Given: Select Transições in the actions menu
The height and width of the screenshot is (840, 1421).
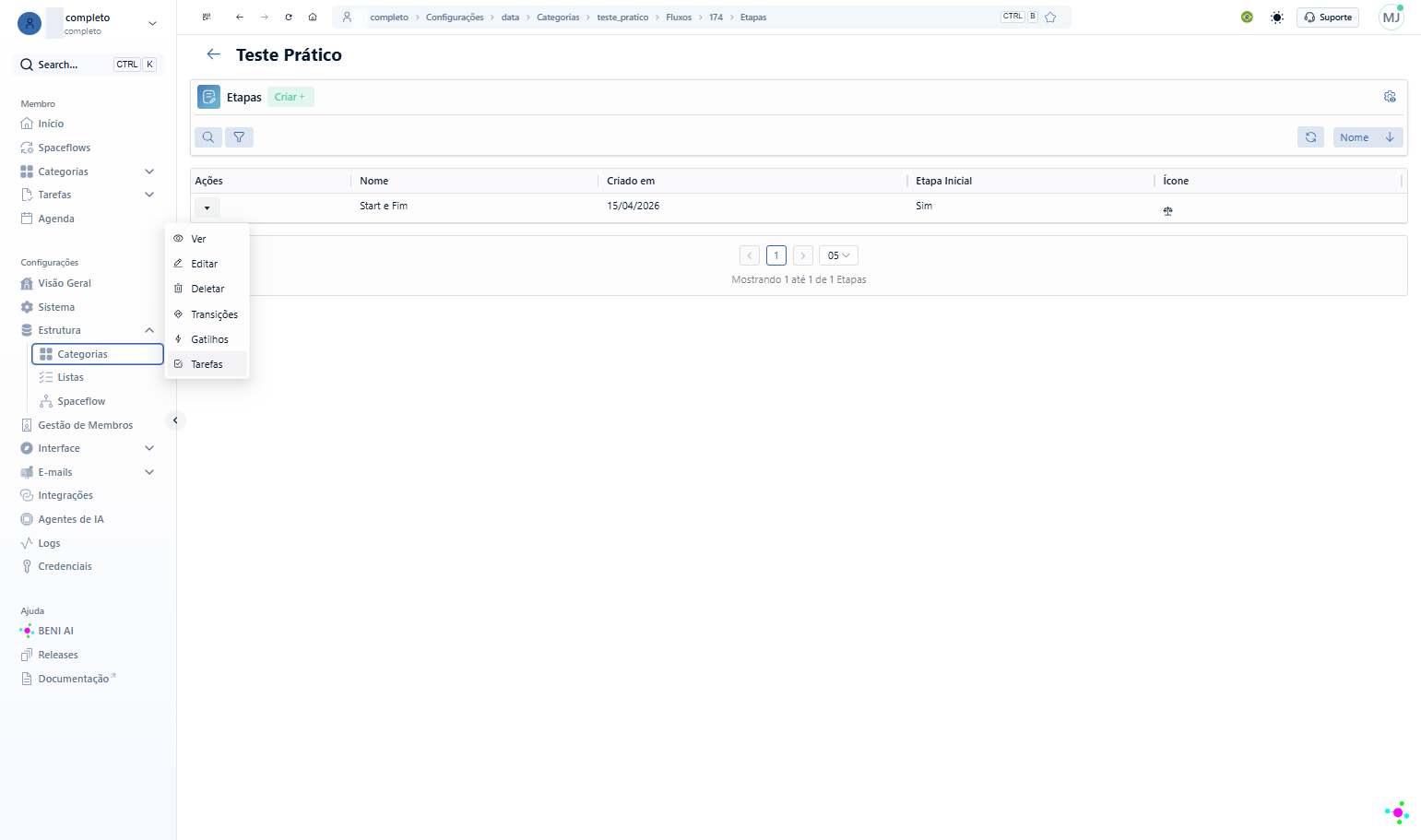Looking at the screenshot, I should 207,314.
